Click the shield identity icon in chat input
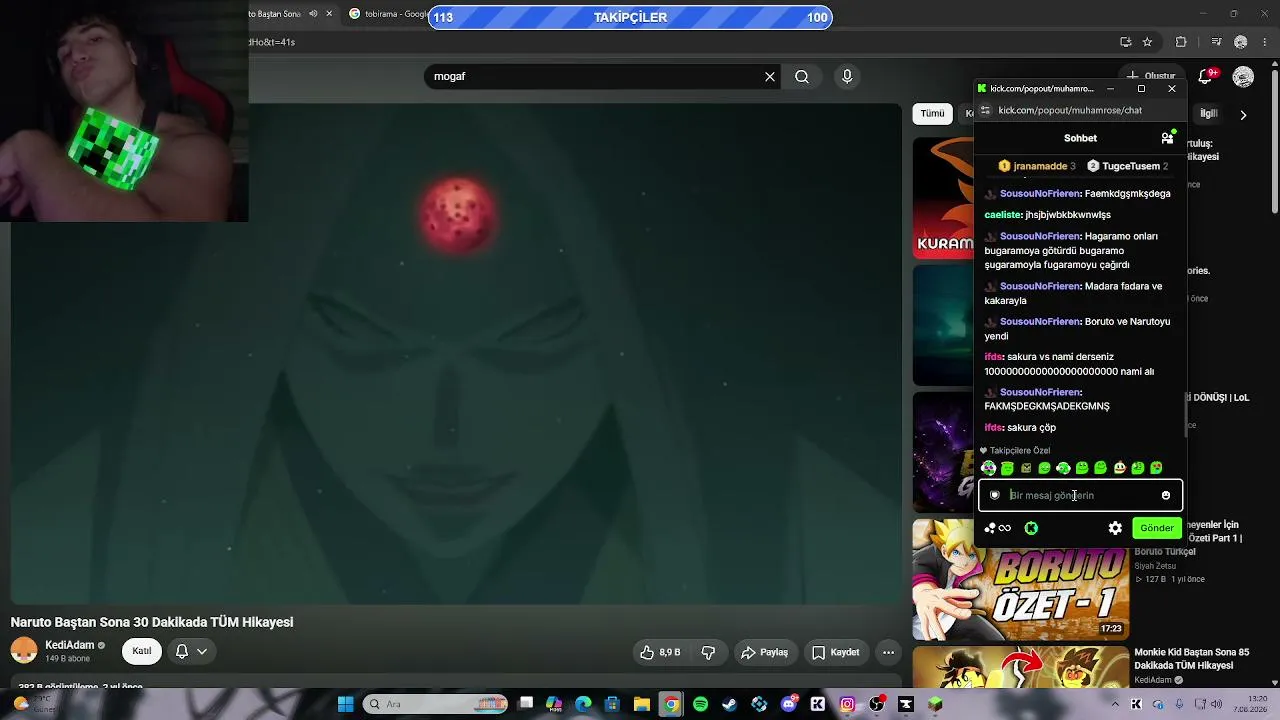Viewport: 1280px width, 720px height. click(x=994, y=495)
